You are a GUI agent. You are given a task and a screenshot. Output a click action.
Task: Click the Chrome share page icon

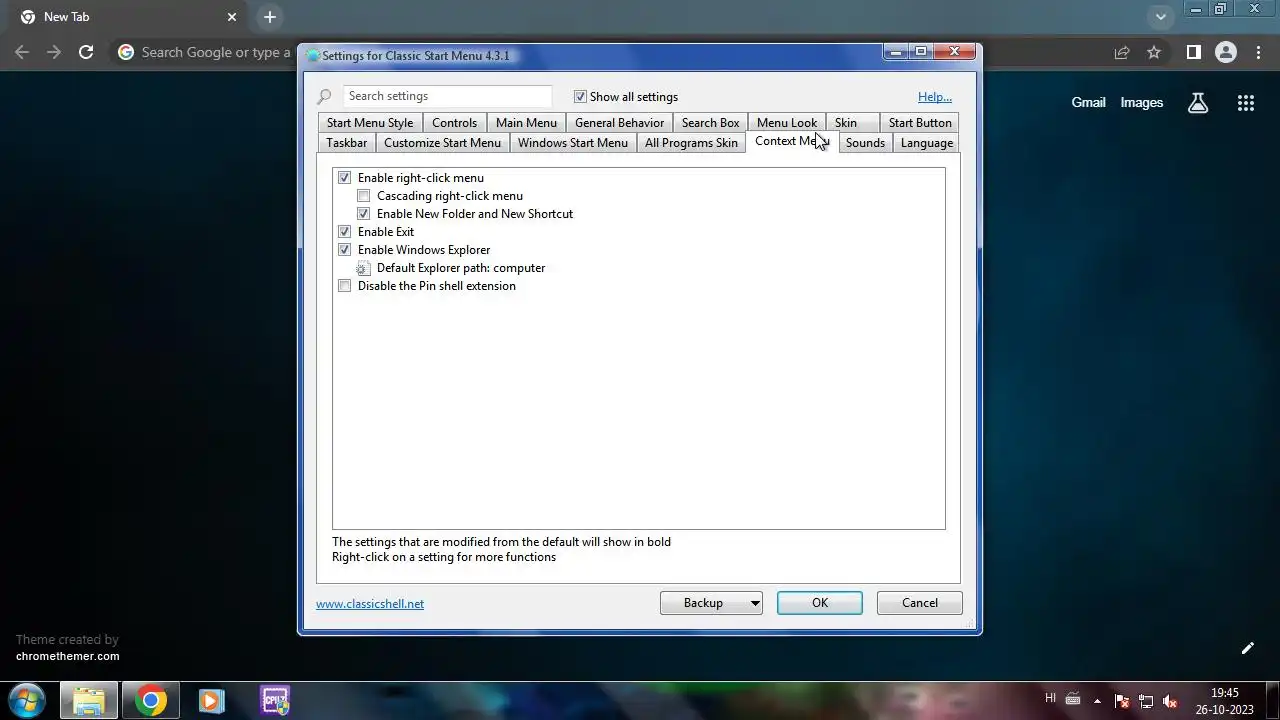[x=1122, y=52]
